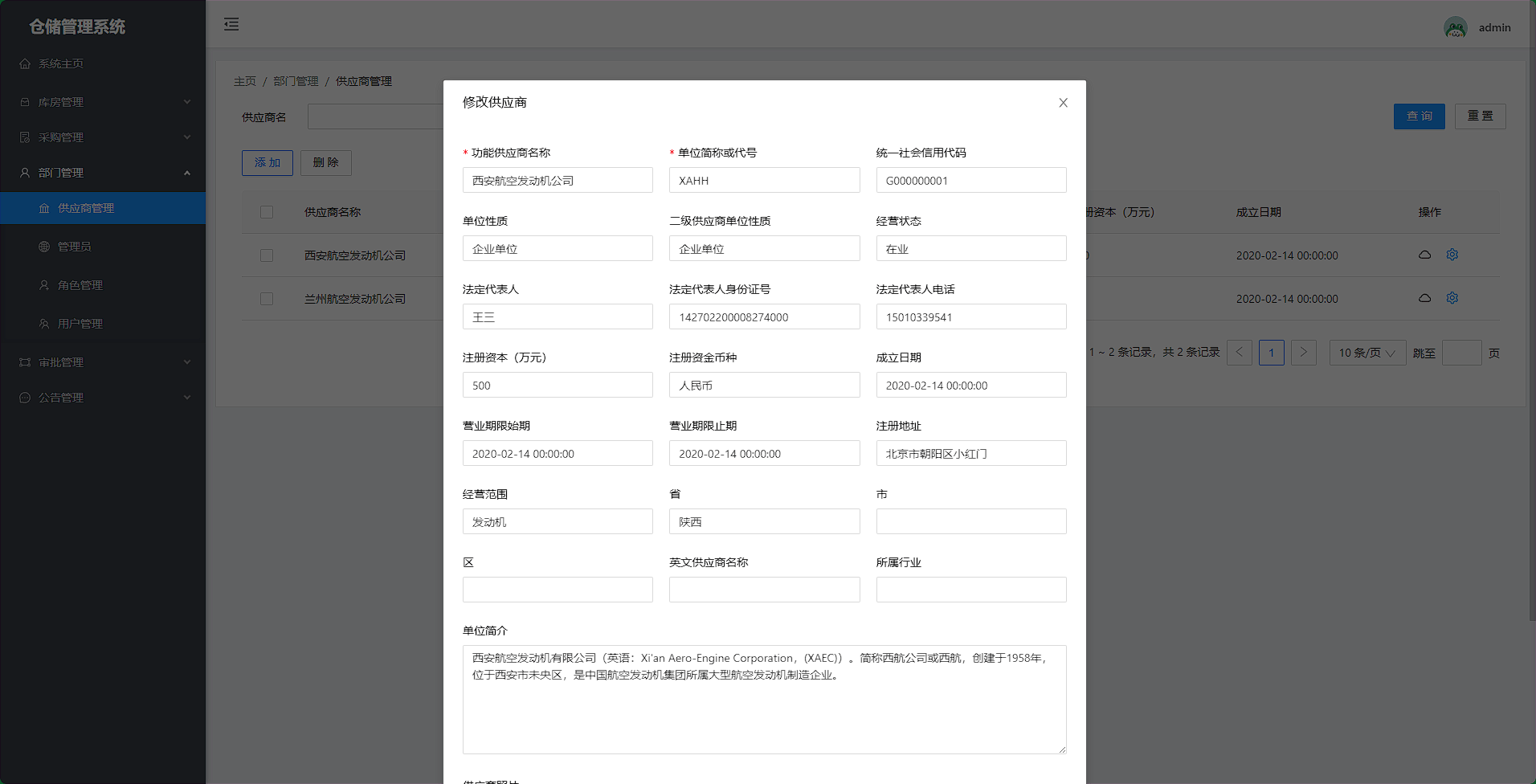Image resolution: width=1536 pixels, height=784 pixels.
Task: Go to next page arrow in pagination
Action: 1303,353
